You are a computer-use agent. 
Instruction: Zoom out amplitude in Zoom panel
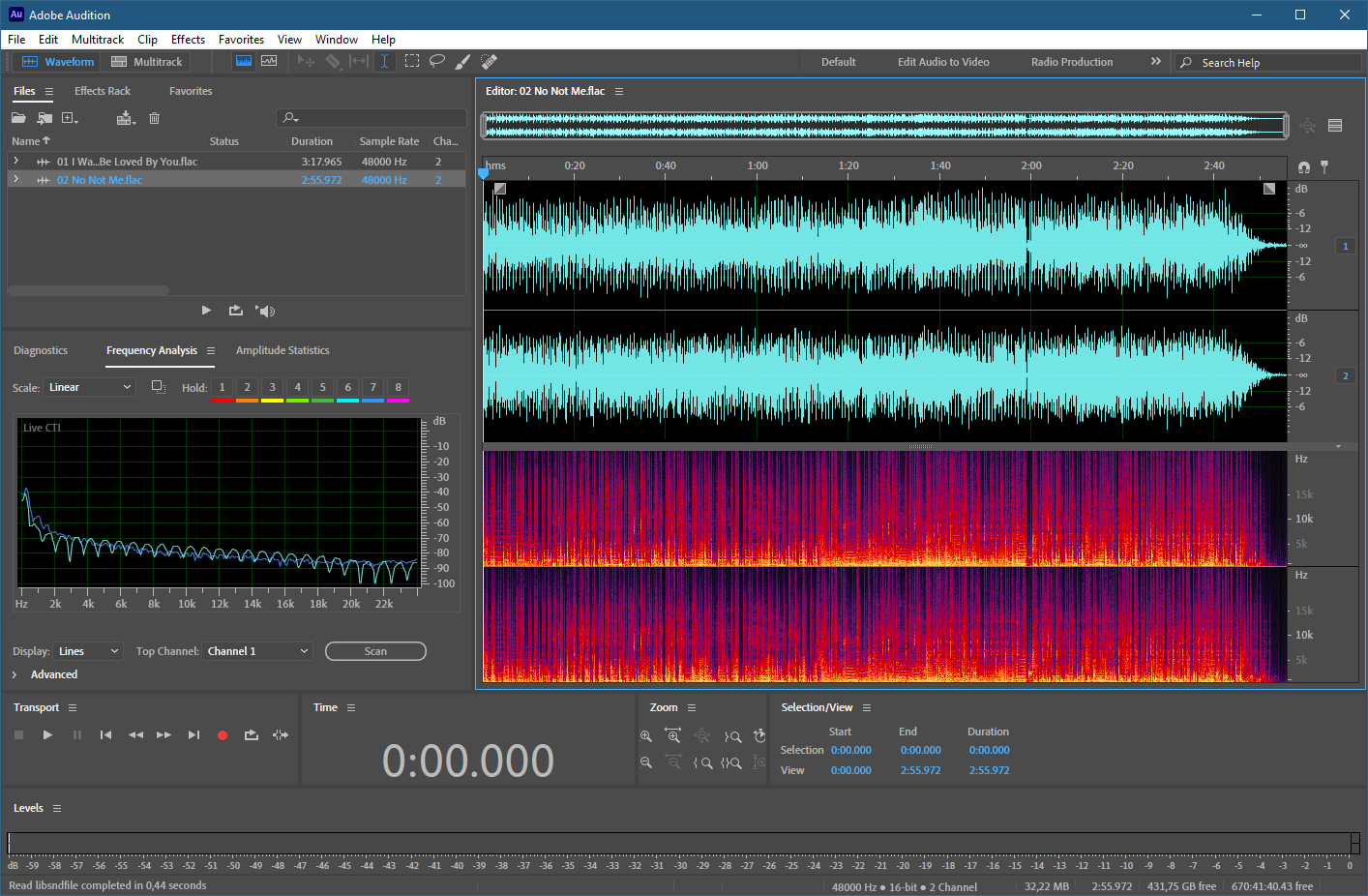click(646, 762)
